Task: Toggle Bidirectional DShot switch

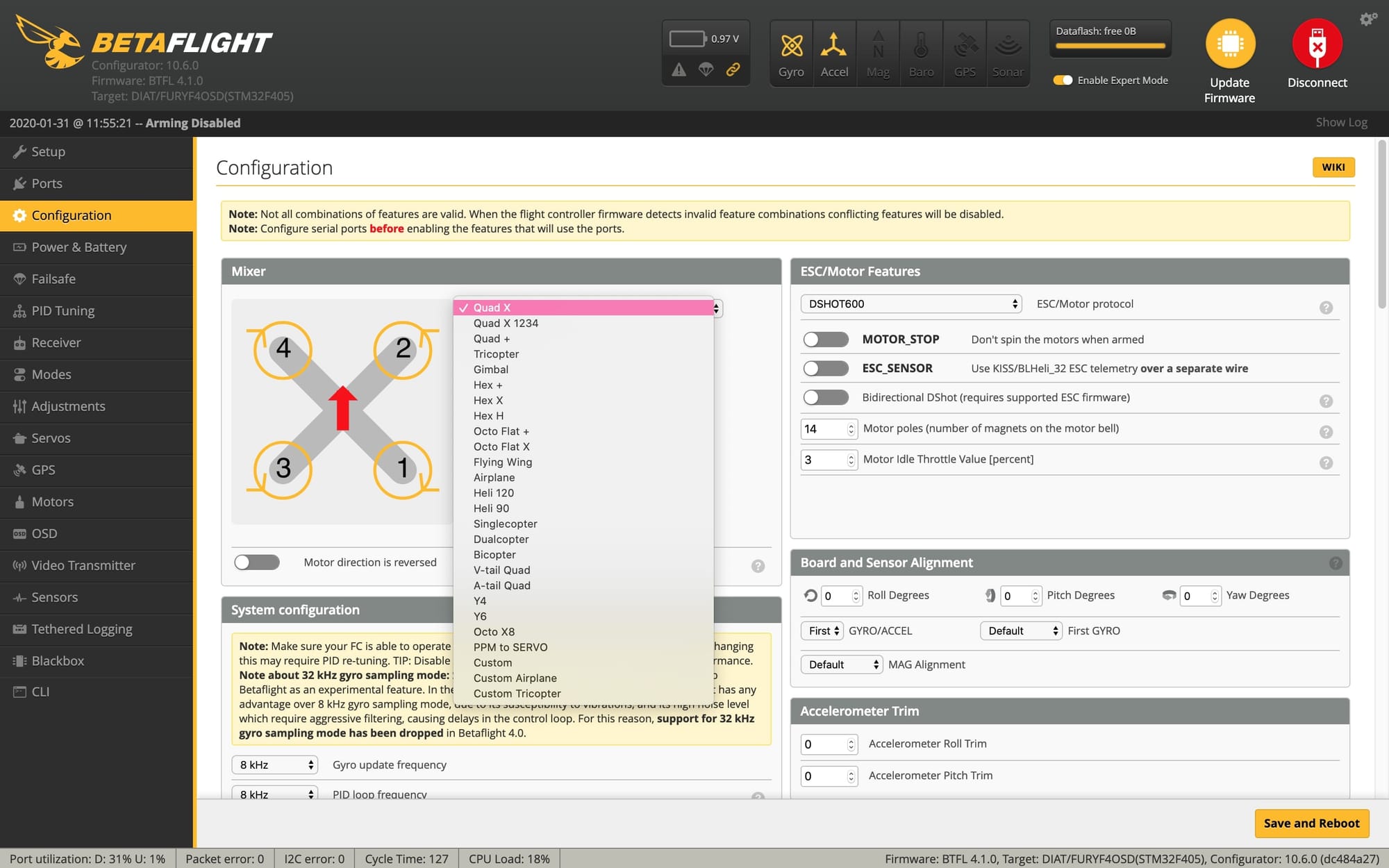Action: point(826,397)
